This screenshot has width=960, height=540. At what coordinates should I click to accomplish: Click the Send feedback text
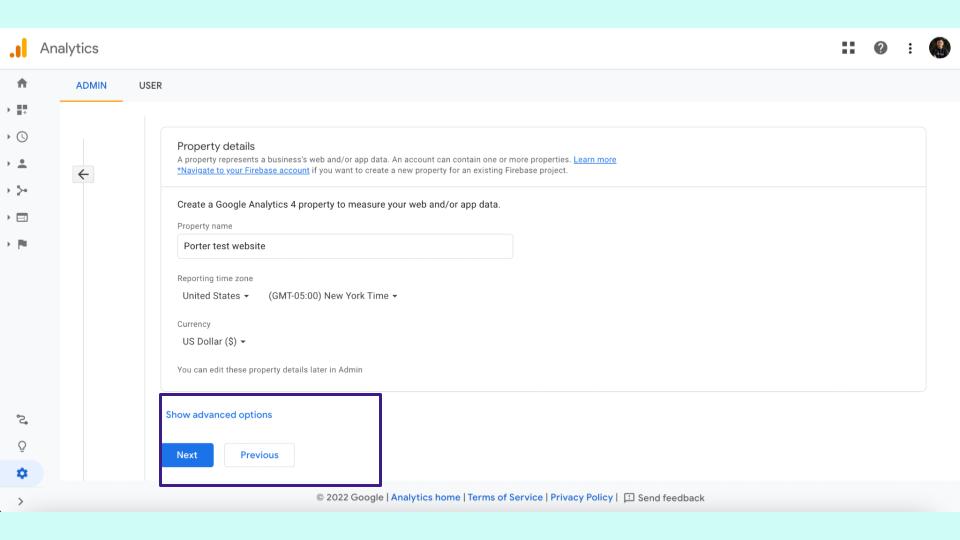point(671,498)
